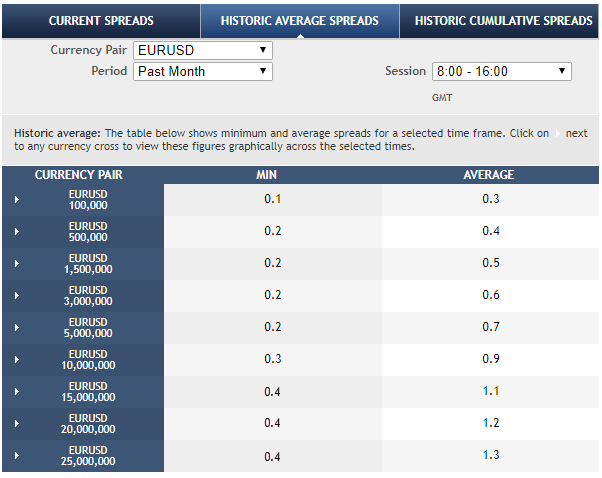Click the MIN column header
Viewport: 602px width, 478px height.
coord(272,175)
